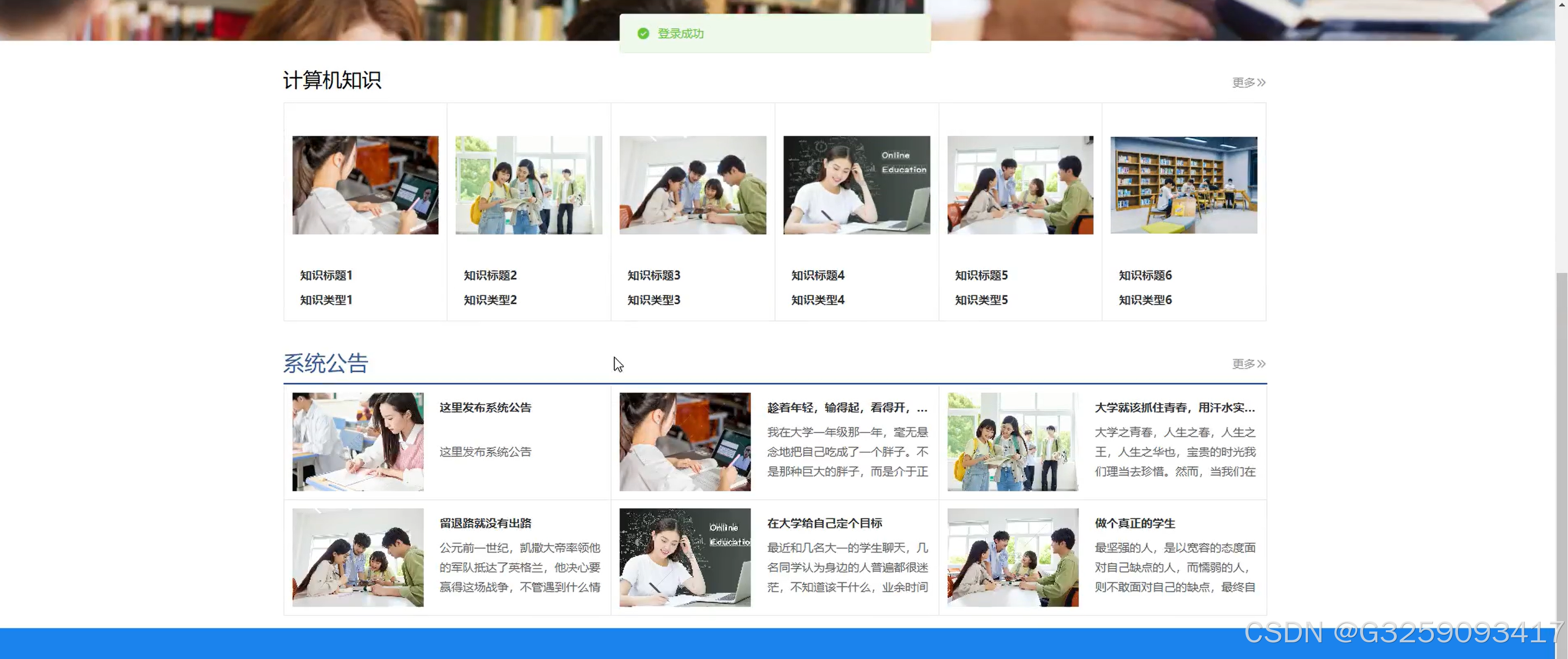Screen dimensions: 1568x659
Task: Open announcement 大学就该抓住青春，用汗水实...
Action: (x=1175, y=407)
